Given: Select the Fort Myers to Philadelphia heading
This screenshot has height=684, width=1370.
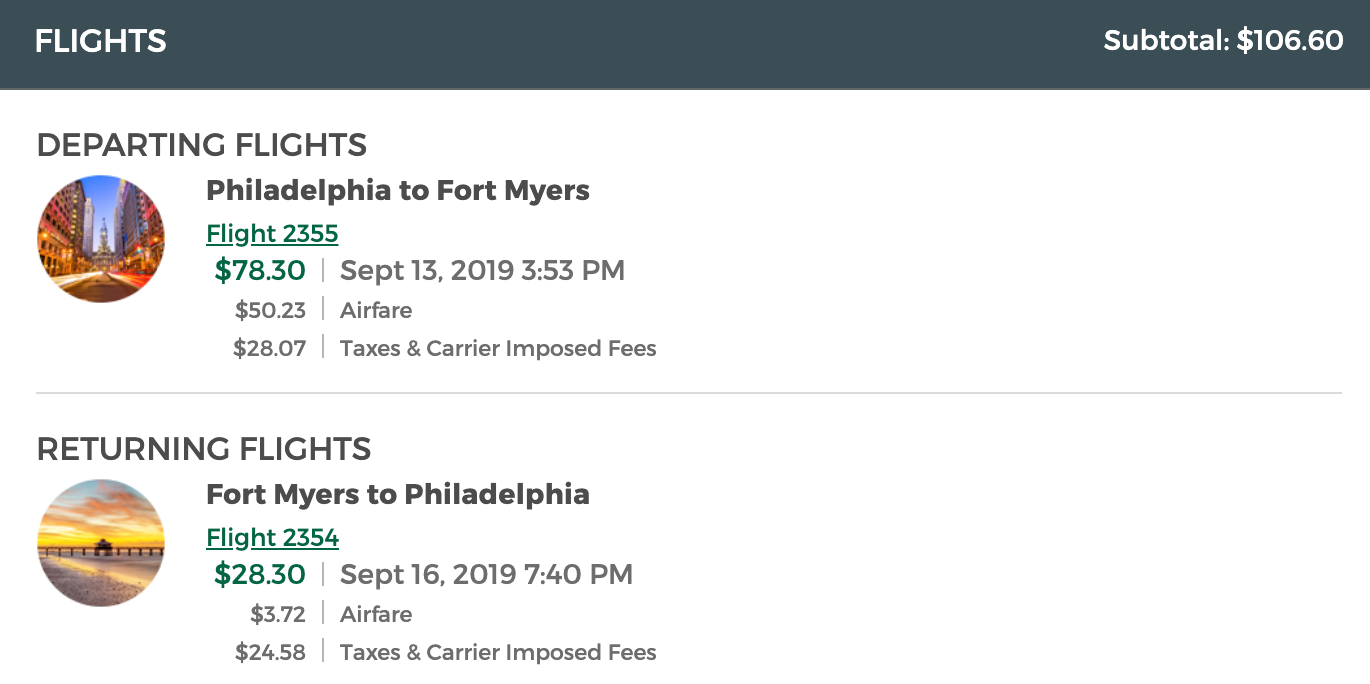Looking at the screenshot, I should pyautogui.click(x=398, y=494).
